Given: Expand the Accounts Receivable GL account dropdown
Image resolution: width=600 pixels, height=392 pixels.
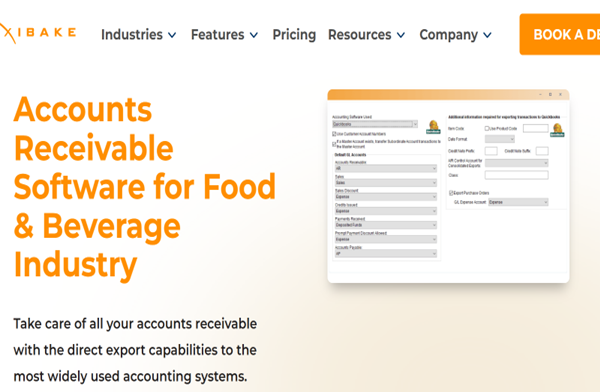Looking at the screenshot, I should [386, 168].
